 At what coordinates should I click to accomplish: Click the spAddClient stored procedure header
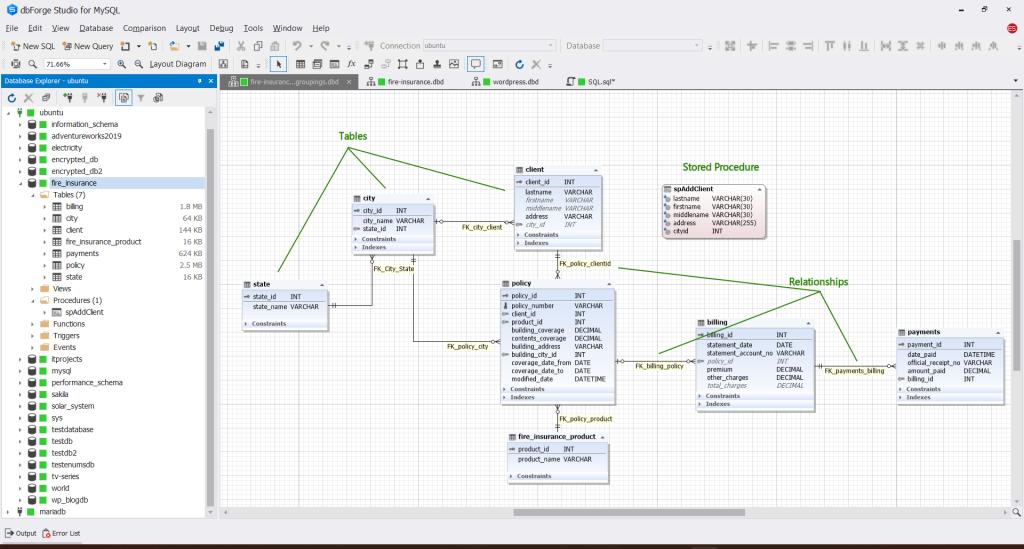click(712, 189)
